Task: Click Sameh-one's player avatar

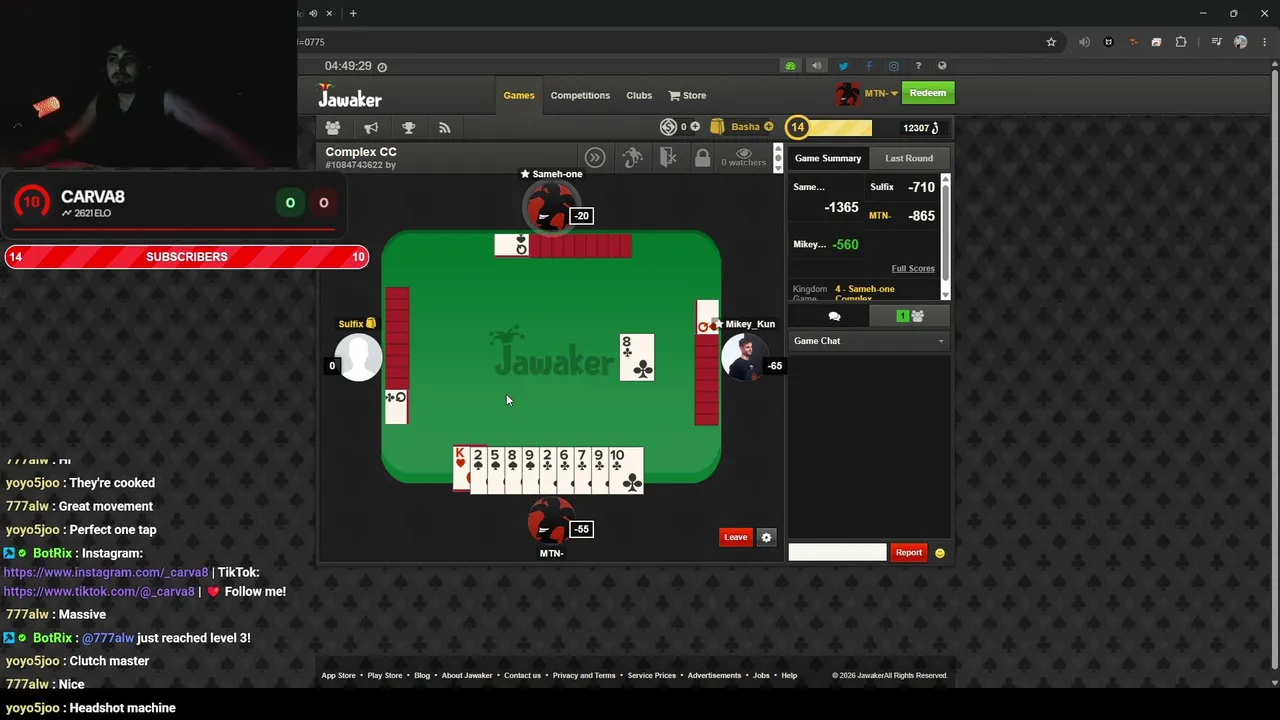Action: [x=549, y=208]
